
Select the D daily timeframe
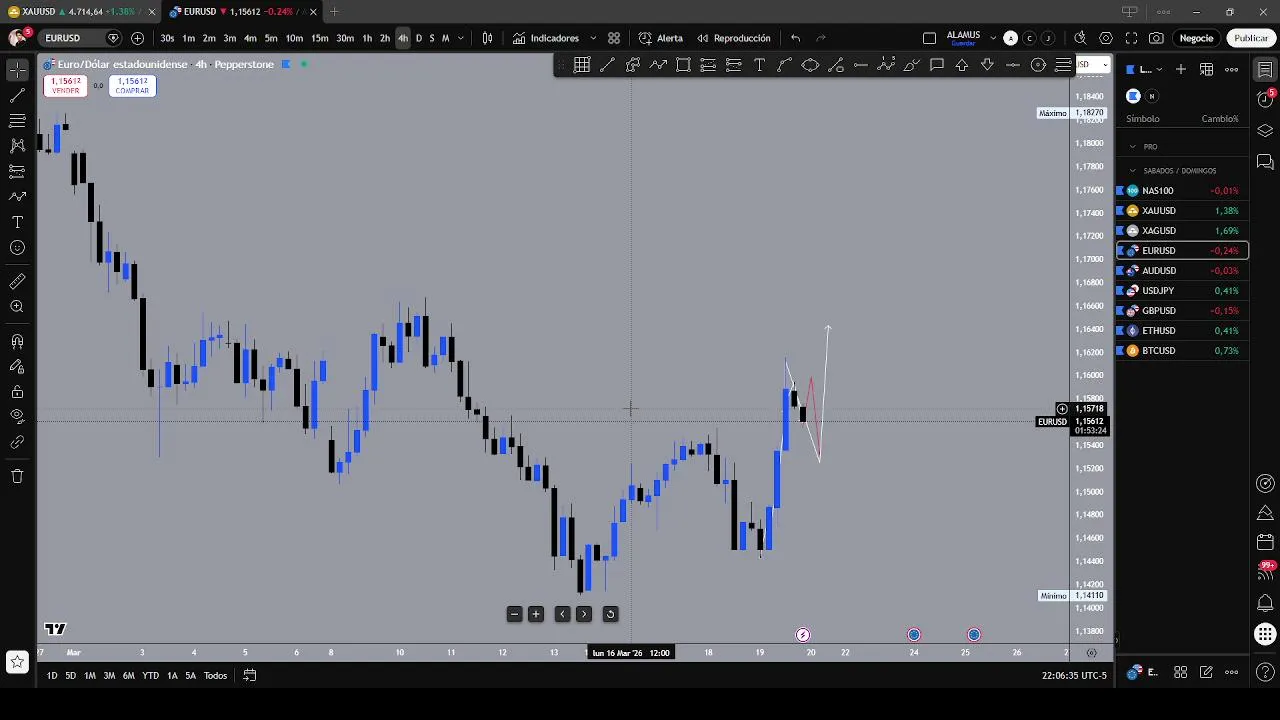[418, 38]
